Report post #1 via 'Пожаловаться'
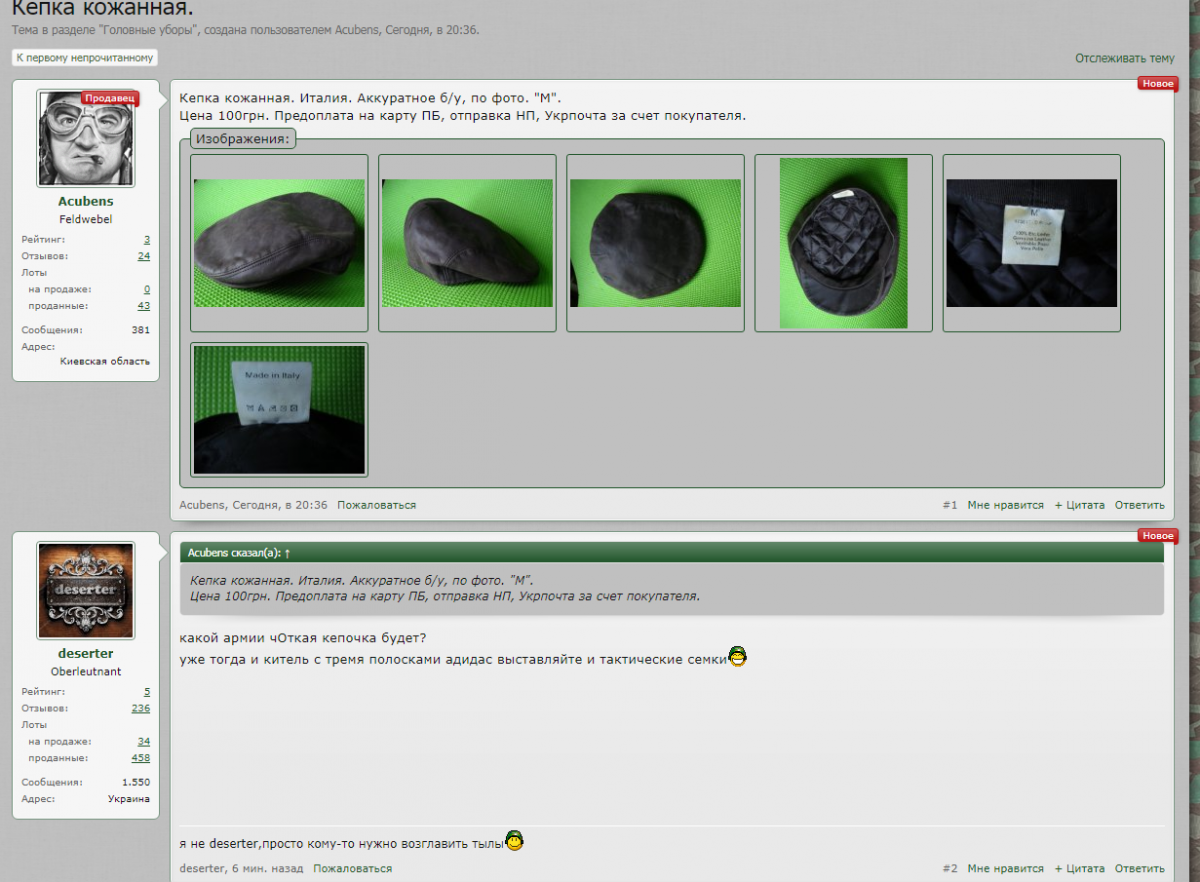 [376, 505]
